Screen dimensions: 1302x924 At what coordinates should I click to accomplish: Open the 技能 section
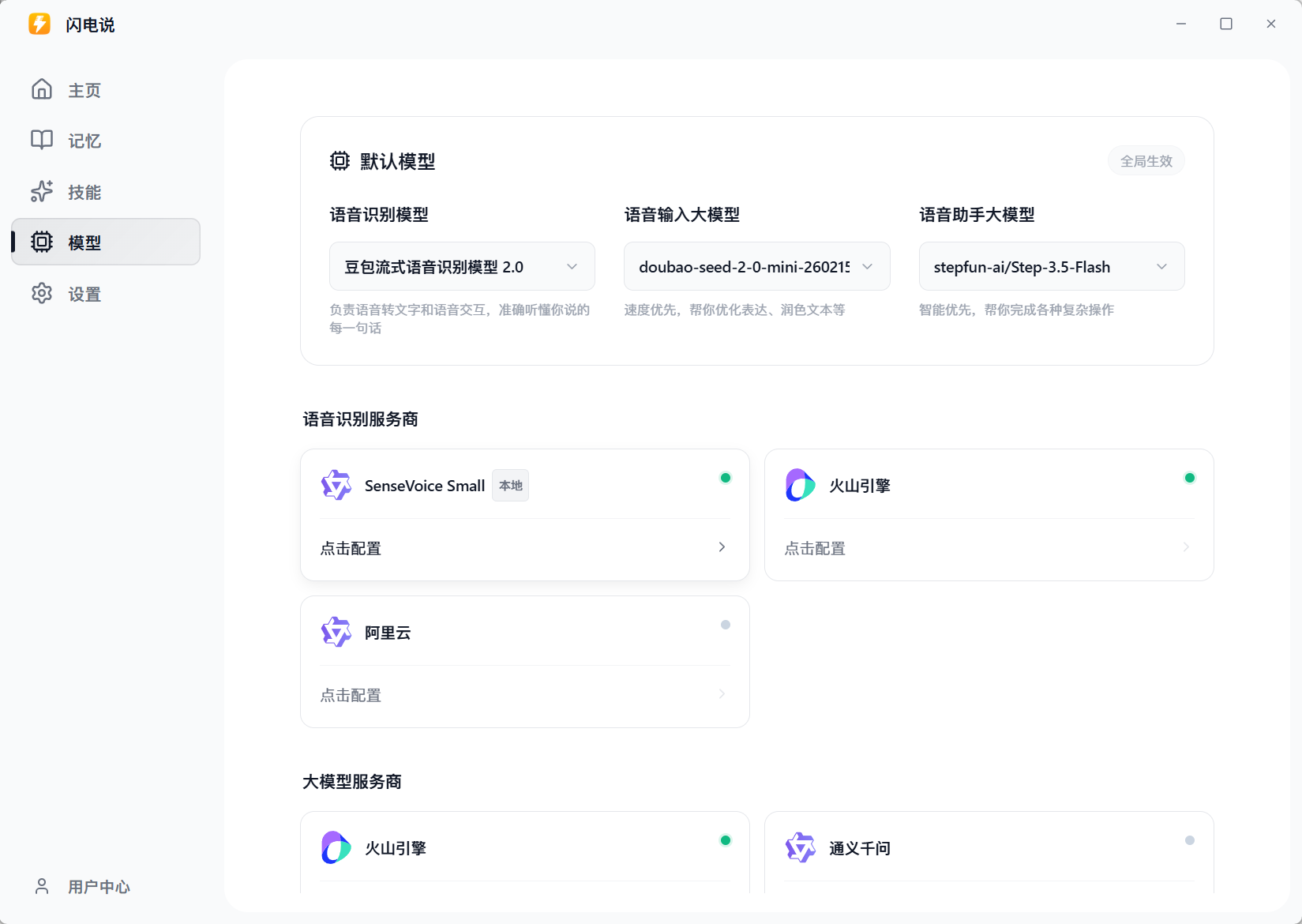pos(106,192)
